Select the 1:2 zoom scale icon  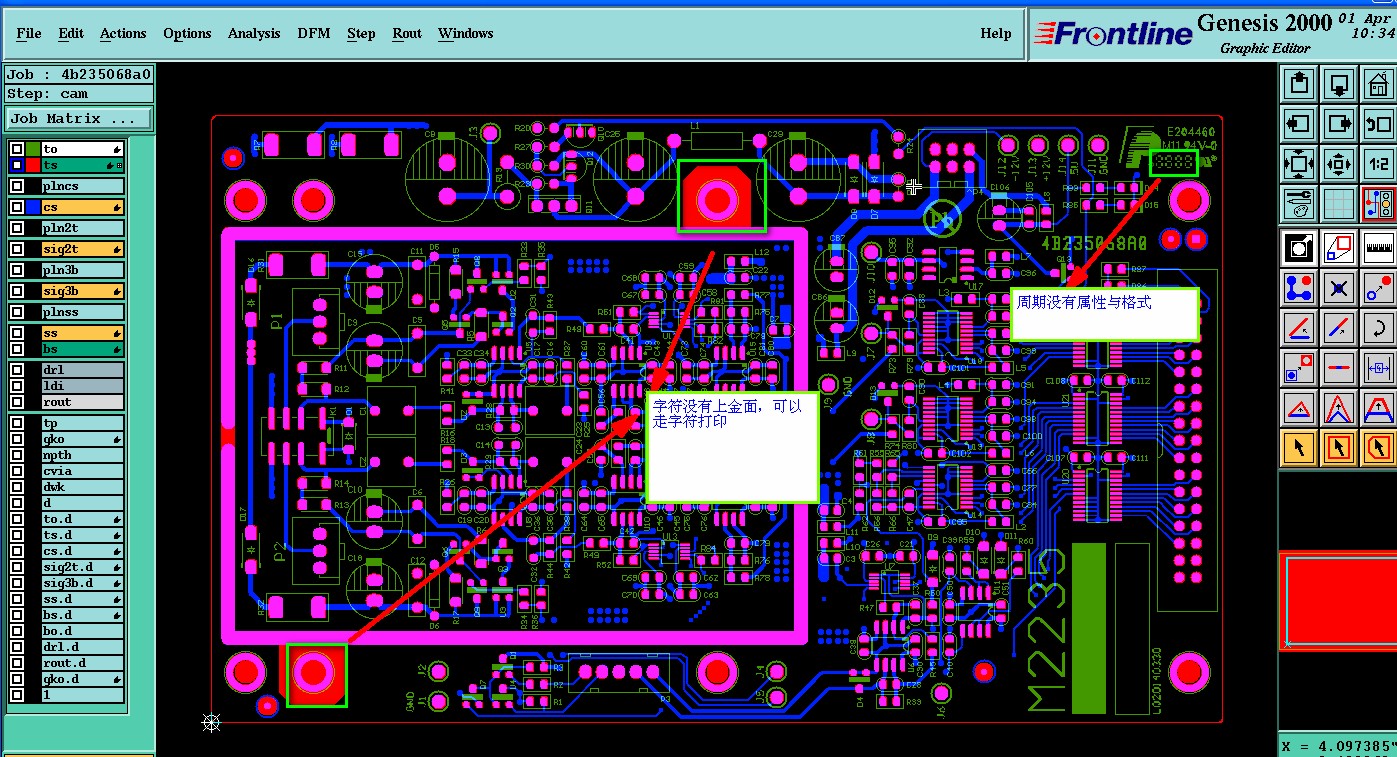click(1380, 164)
